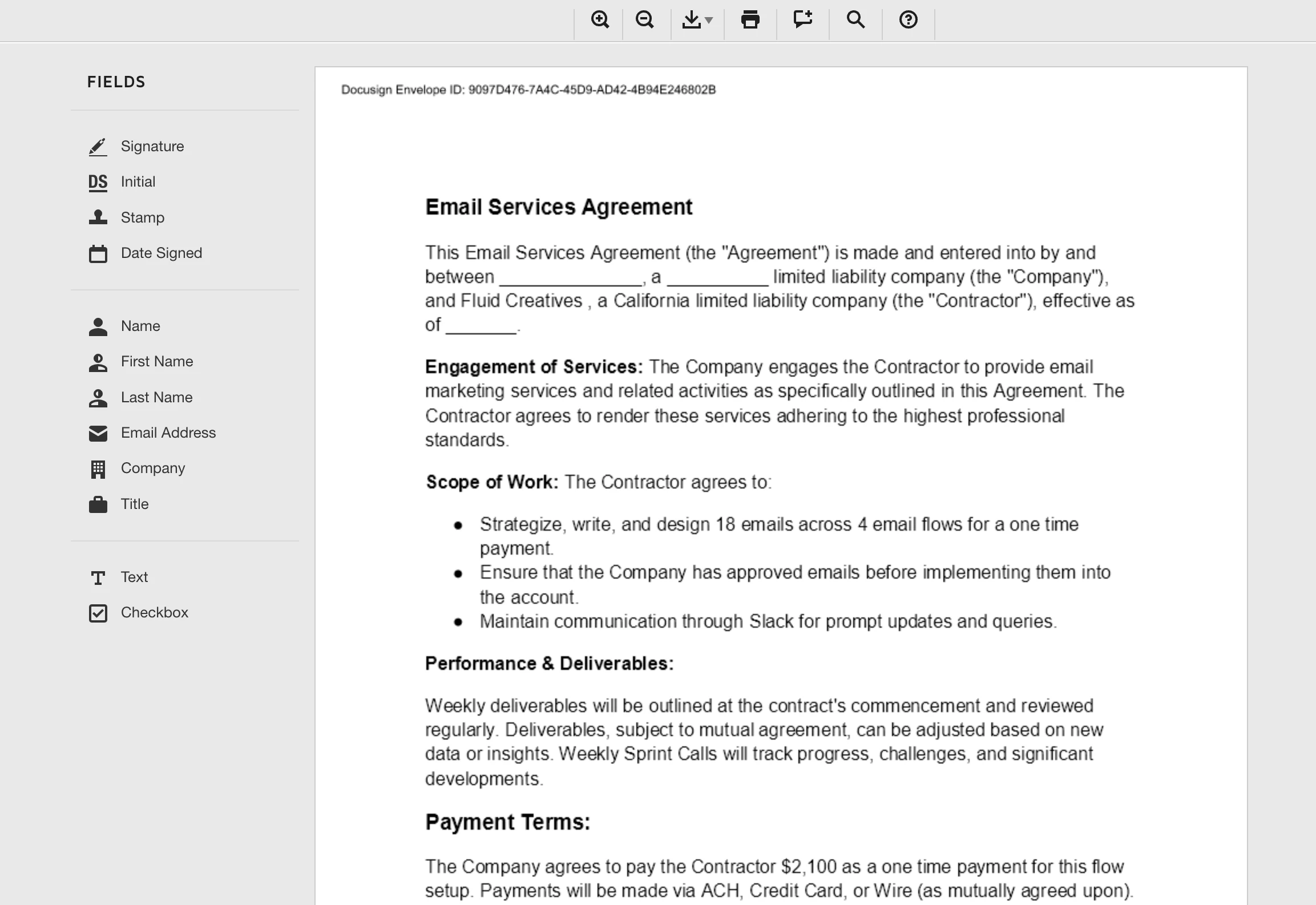1316x905 pixels.
Task: Choose the Title field
Action: [134, 504]
